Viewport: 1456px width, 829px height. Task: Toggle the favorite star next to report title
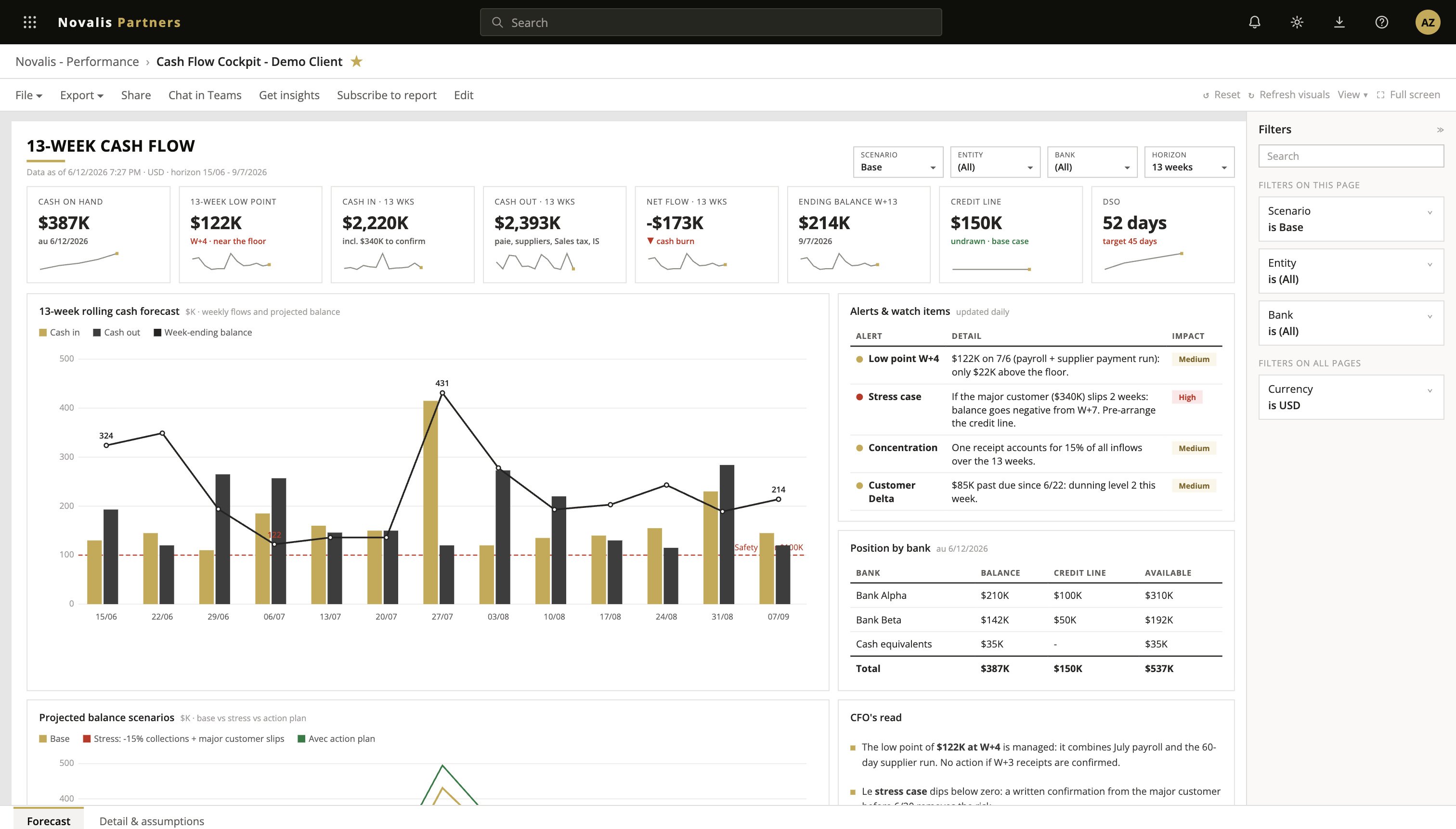click(356, 61)
